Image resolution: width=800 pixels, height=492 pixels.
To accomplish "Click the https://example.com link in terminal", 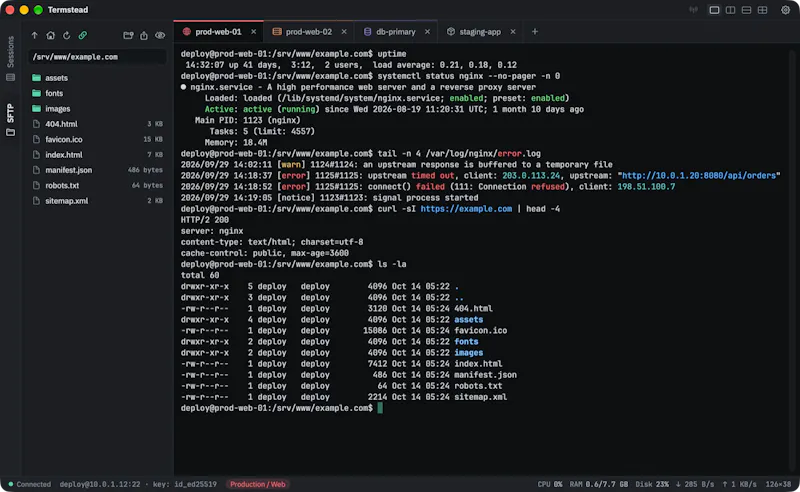I will [466, 209].
